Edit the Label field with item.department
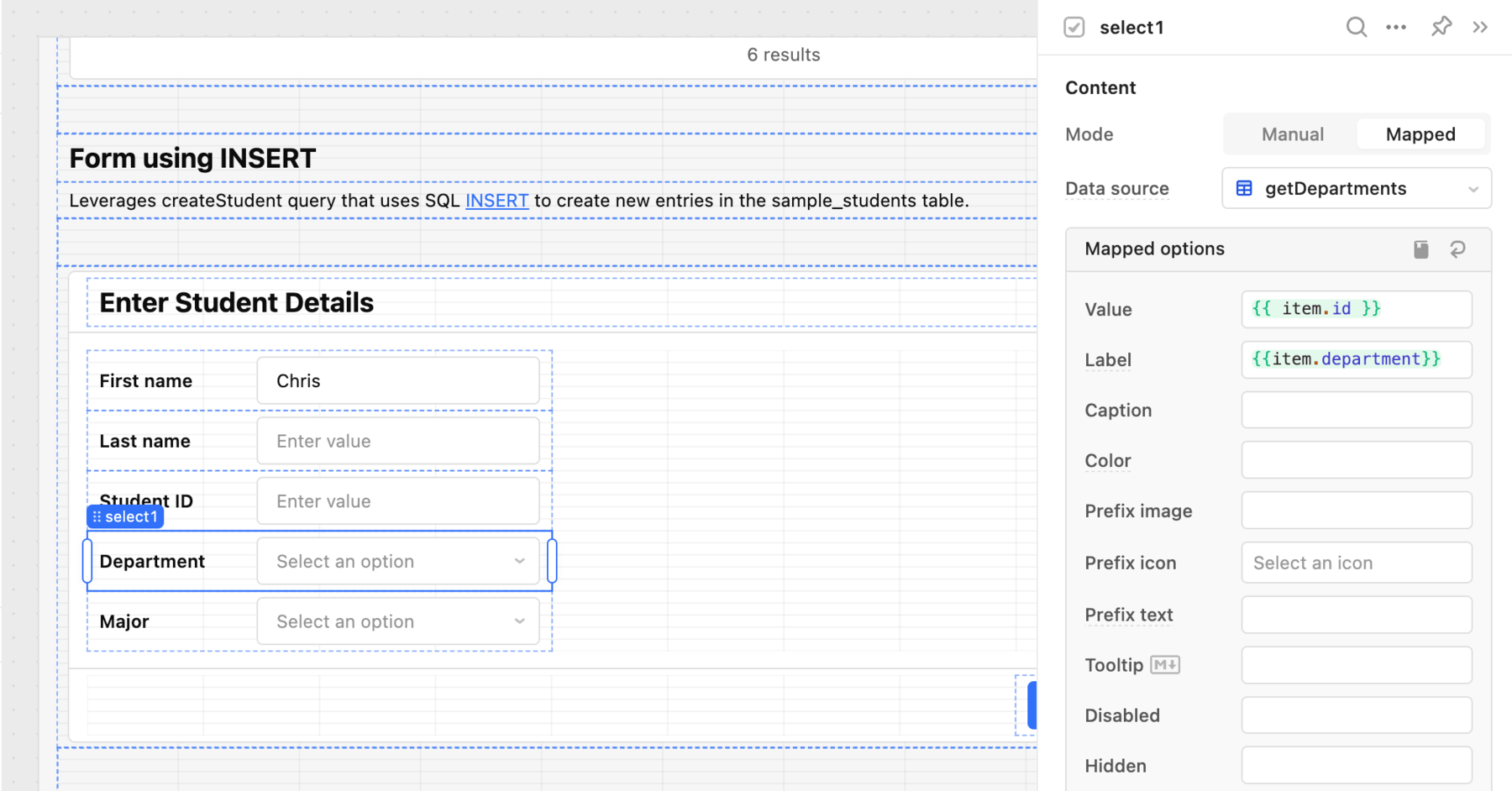The width and height of the screenshot is (1512, 791). point(1357,359)
